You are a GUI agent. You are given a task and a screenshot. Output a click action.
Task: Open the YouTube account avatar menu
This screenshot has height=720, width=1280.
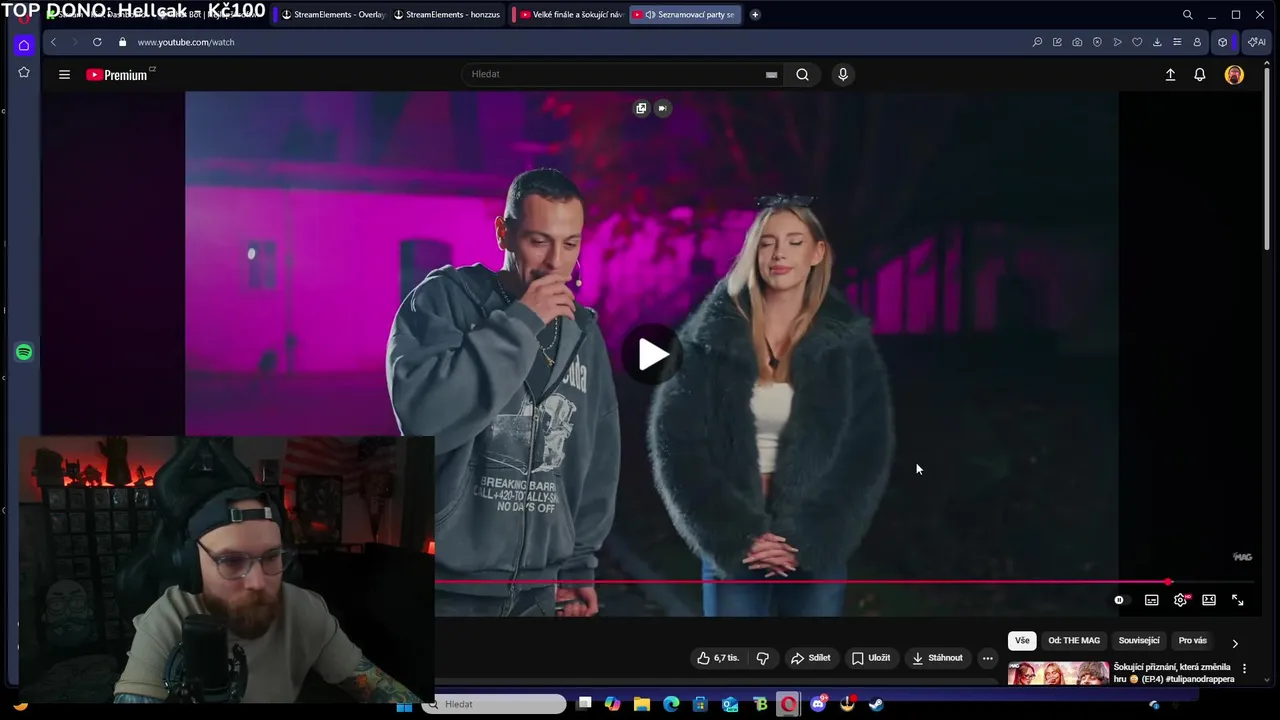1234,74
